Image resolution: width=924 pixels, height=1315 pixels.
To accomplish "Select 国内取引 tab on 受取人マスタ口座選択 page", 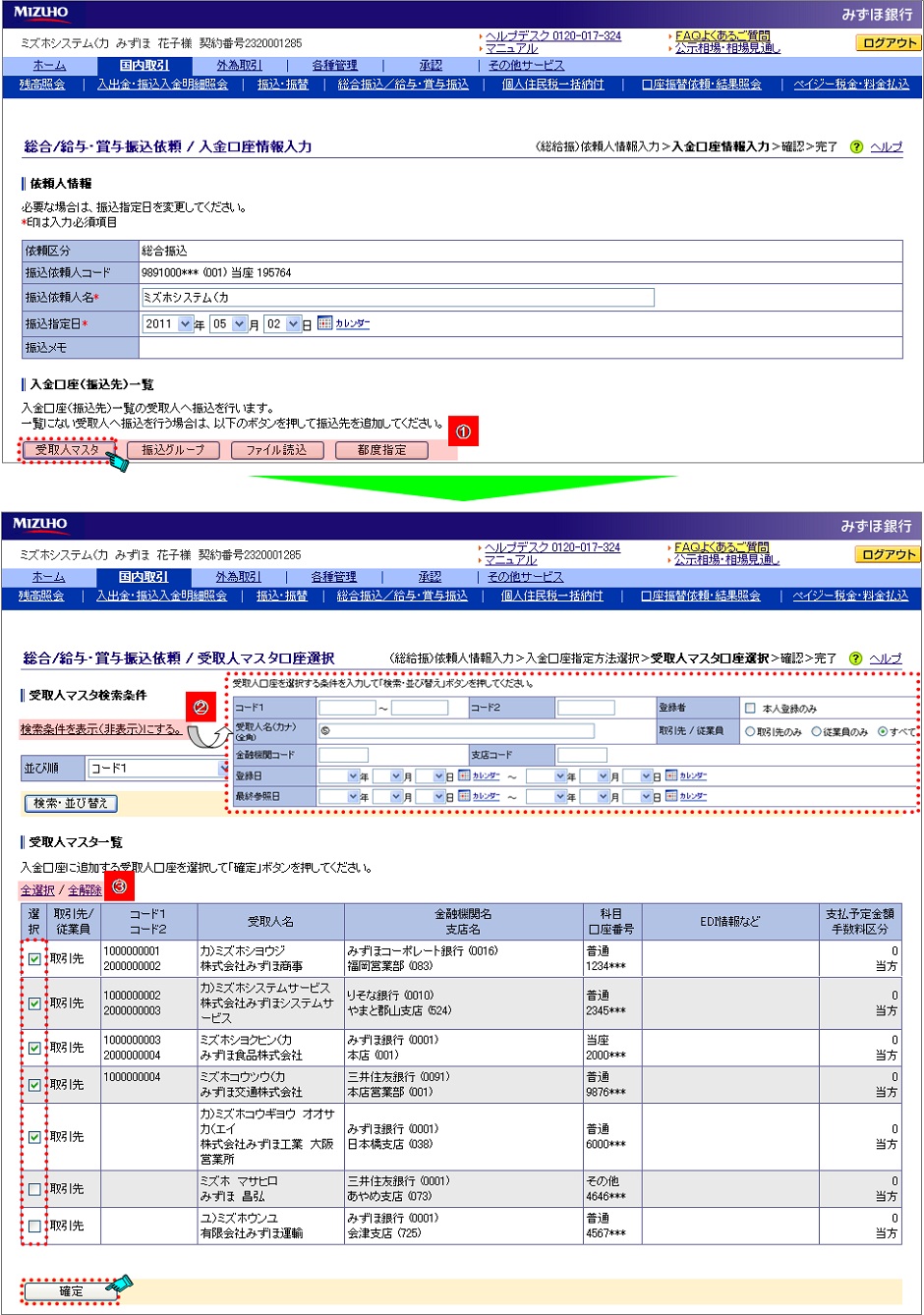I will point(144,577).
